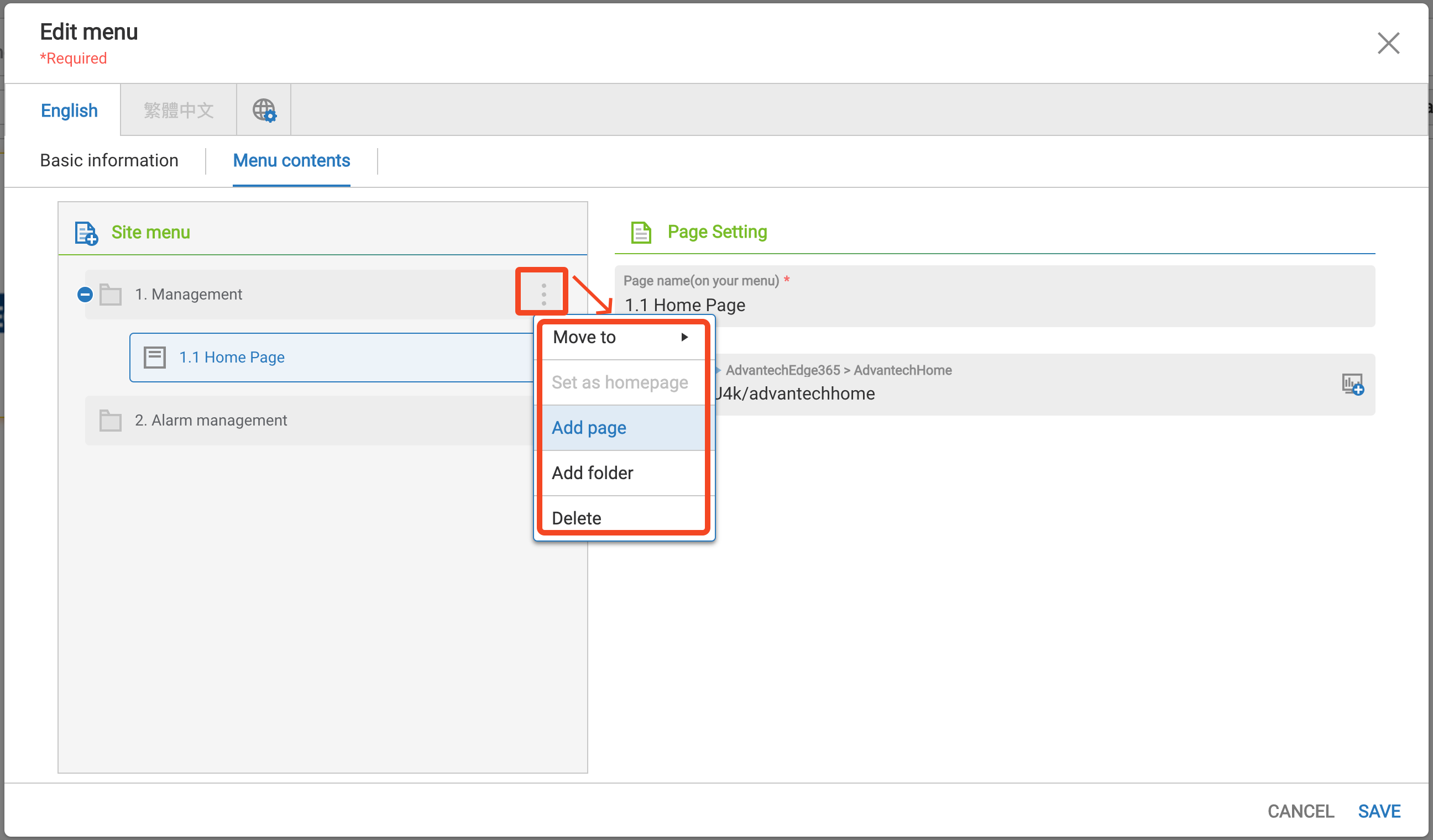Expand the Move to submenu arrow
This screenshot has width=1433, height=840.
[684, 337]
